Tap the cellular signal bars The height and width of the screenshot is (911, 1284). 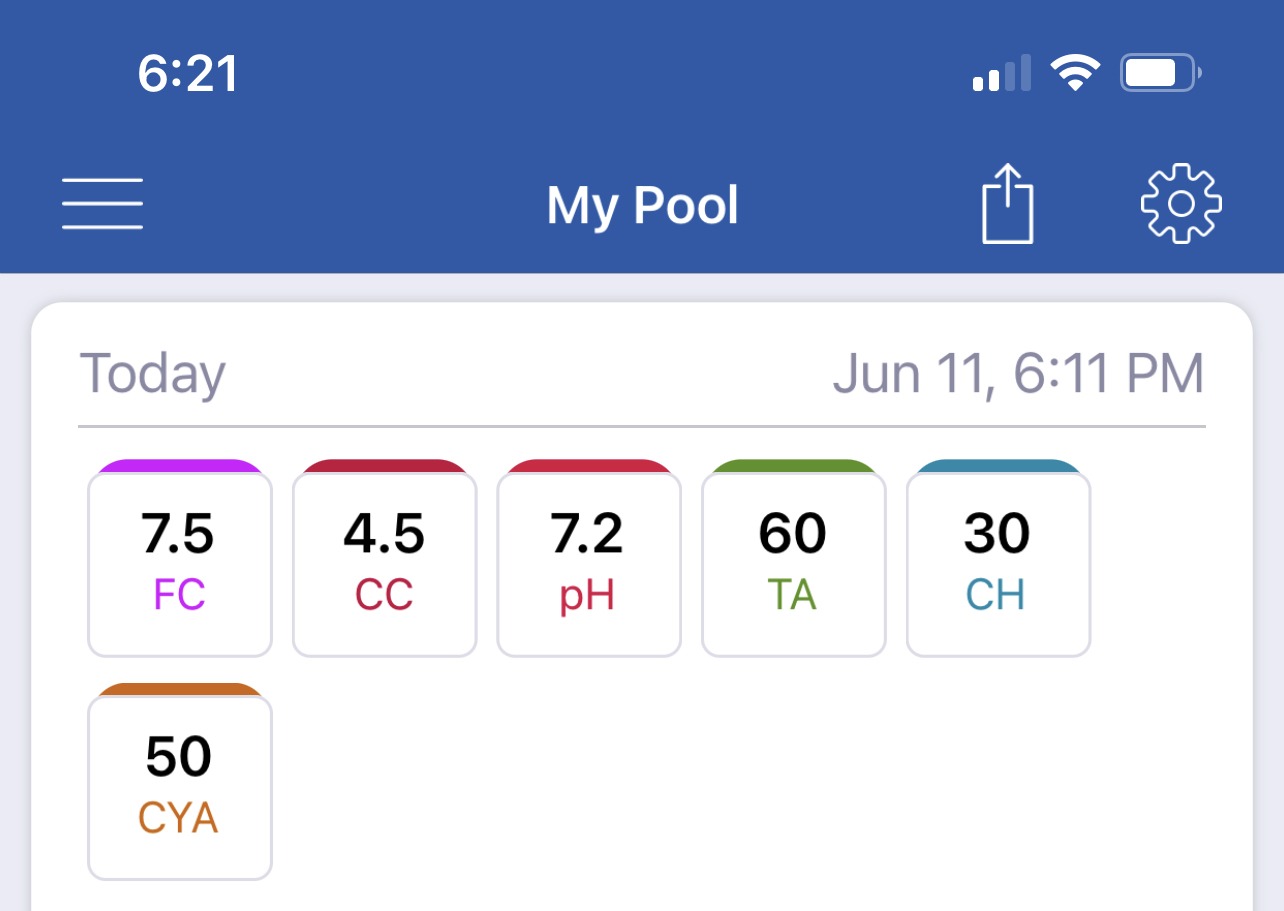click(1002, 74)
